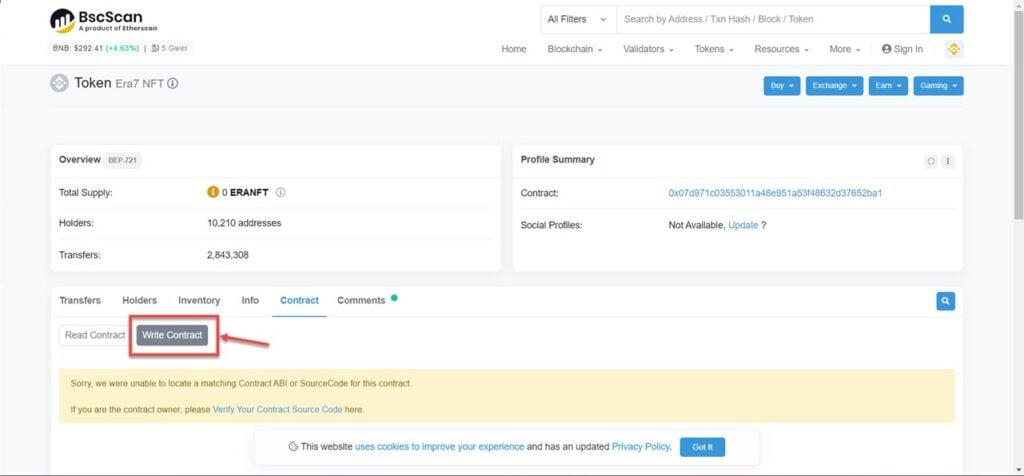Expand the Resources menu
Viewport: 1024px width, 476px height.
tap(781, 49)
